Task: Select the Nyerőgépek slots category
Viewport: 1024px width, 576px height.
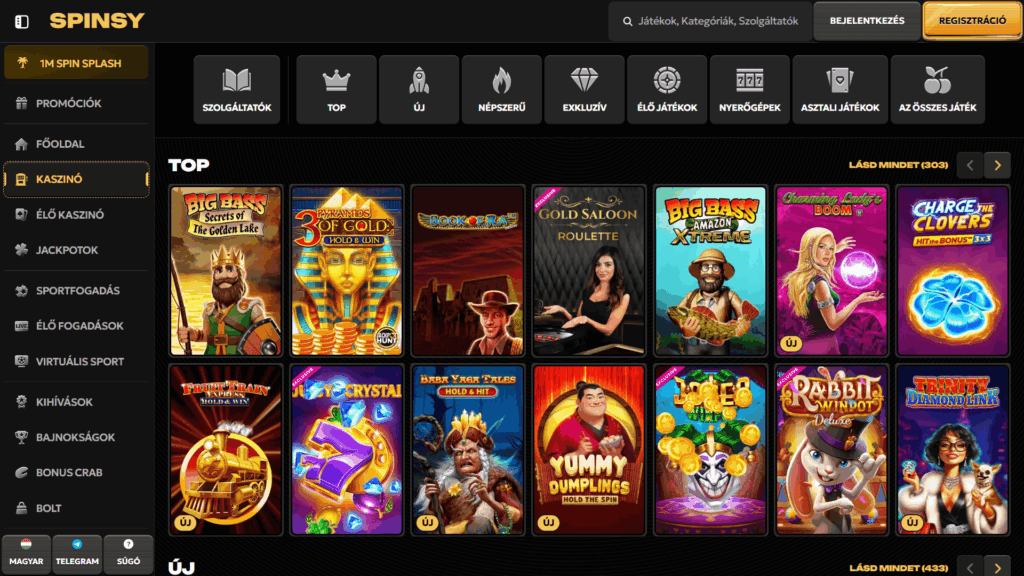Action: click(x=750, y=89)
